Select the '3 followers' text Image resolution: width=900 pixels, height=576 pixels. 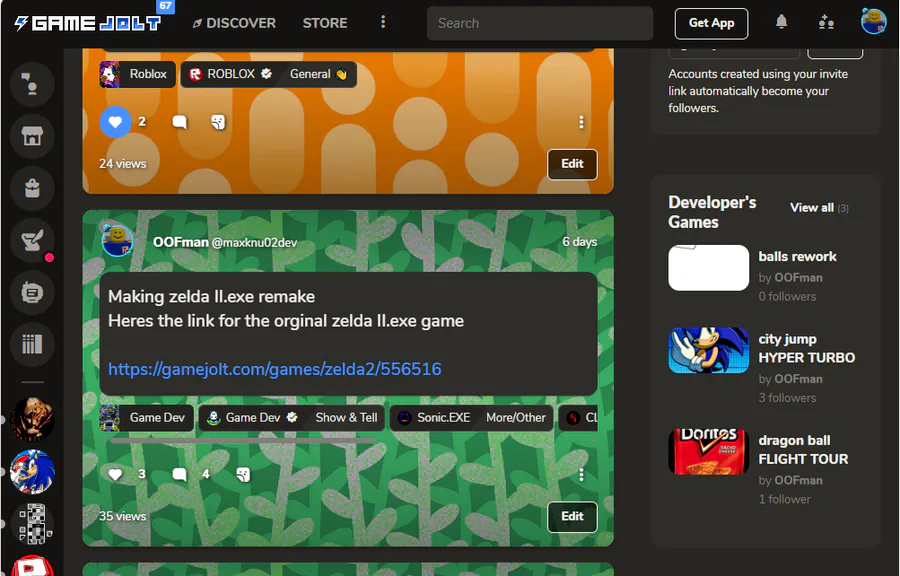coord(787,398)
